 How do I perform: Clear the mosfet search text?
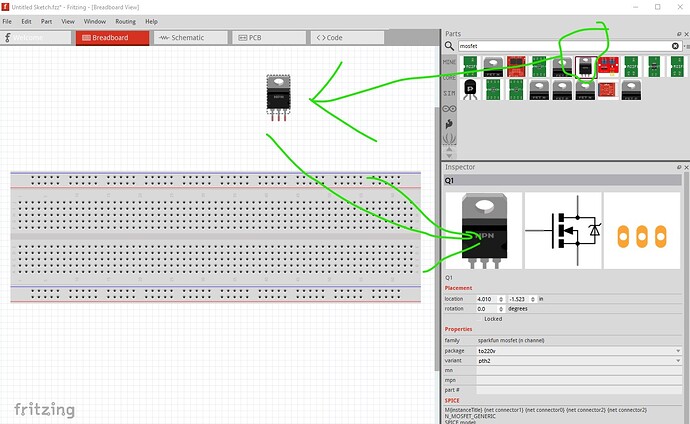click(x=675, y=46)
